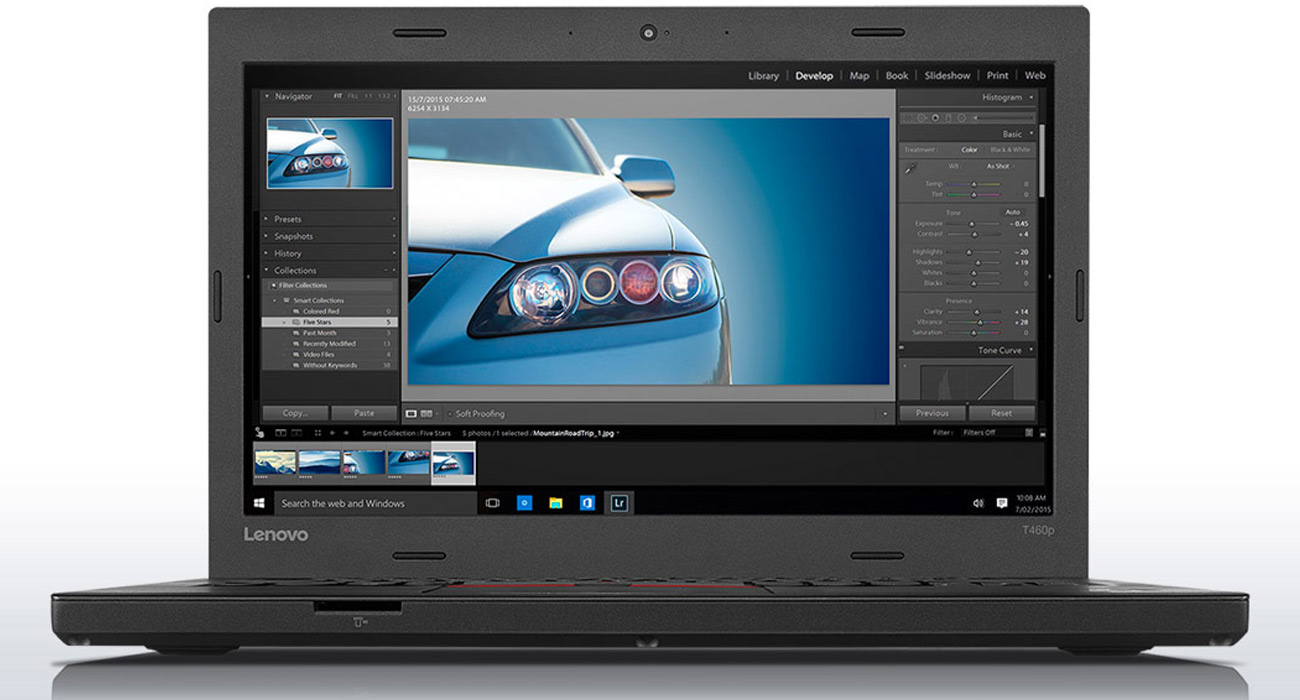Click the Search the web and Windows box
Screen dimensions: 1300x700
375,503
